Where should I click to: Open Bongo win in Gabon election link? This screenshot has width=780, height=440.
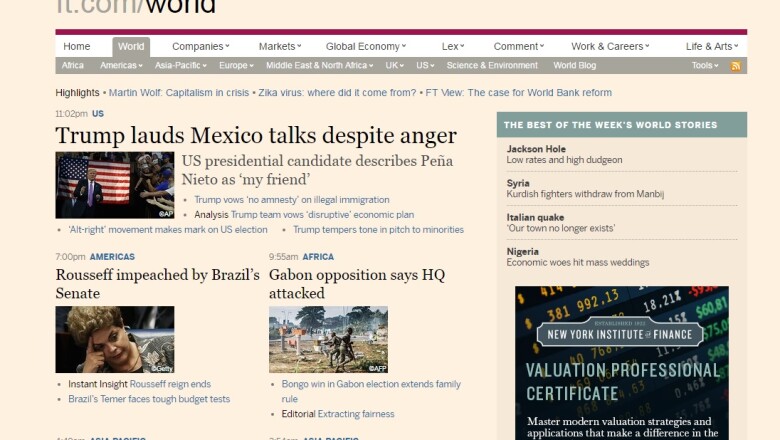[x=371, y=391]
